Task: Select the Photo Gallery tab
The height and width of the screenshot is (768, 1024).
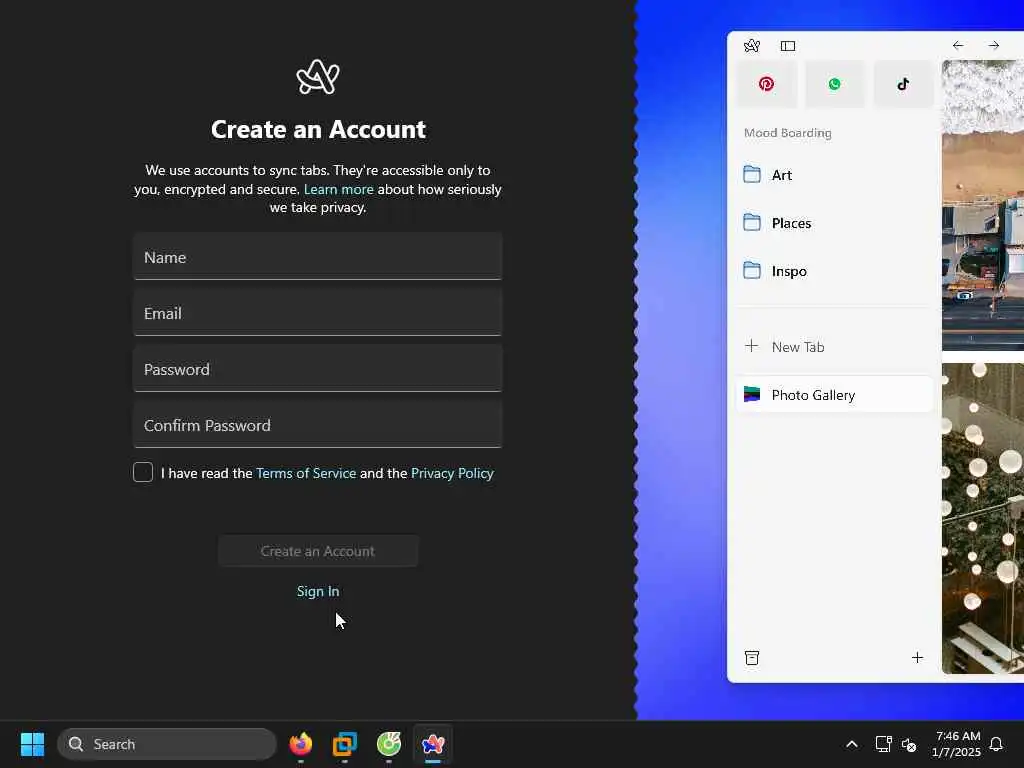Action: click(x=835, y=394)
